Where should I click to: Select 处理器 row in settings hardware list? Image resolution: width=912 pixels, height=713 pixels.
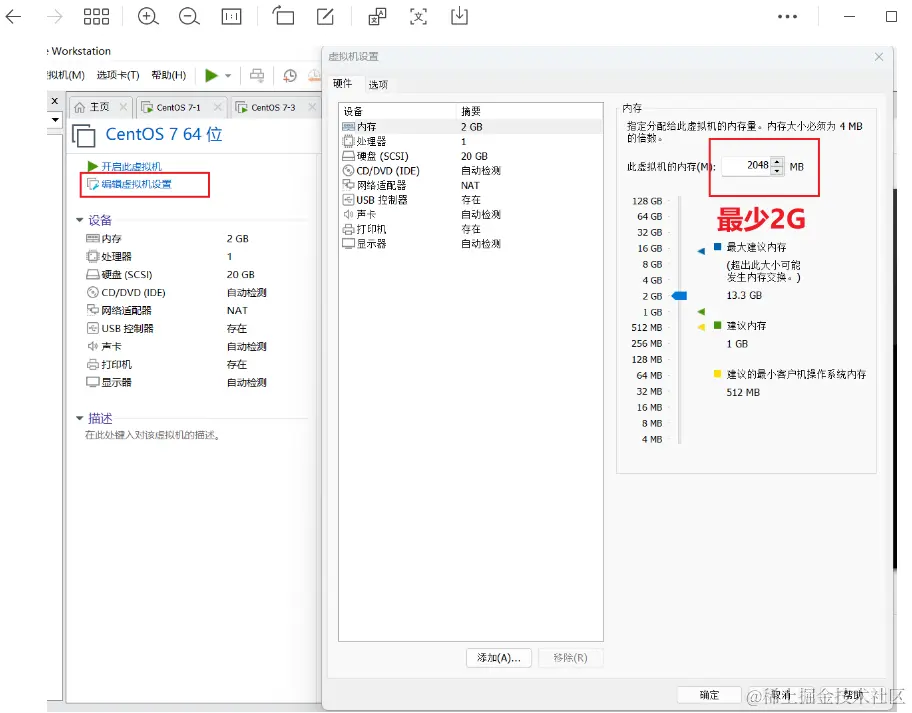[x=471, y=141]
